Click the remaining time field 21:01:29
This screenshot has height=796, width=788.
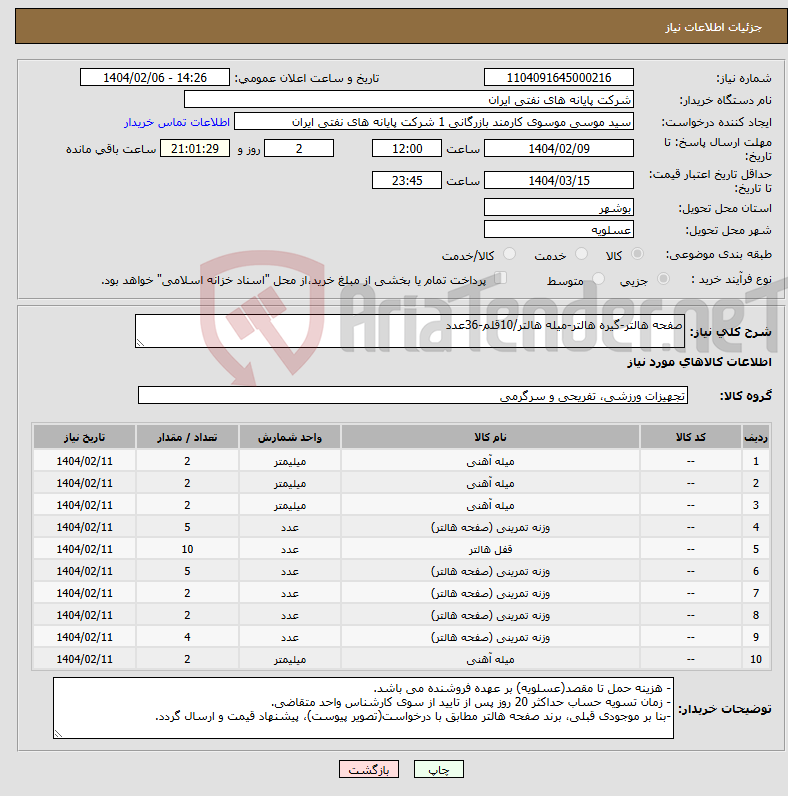click(195, 149)
